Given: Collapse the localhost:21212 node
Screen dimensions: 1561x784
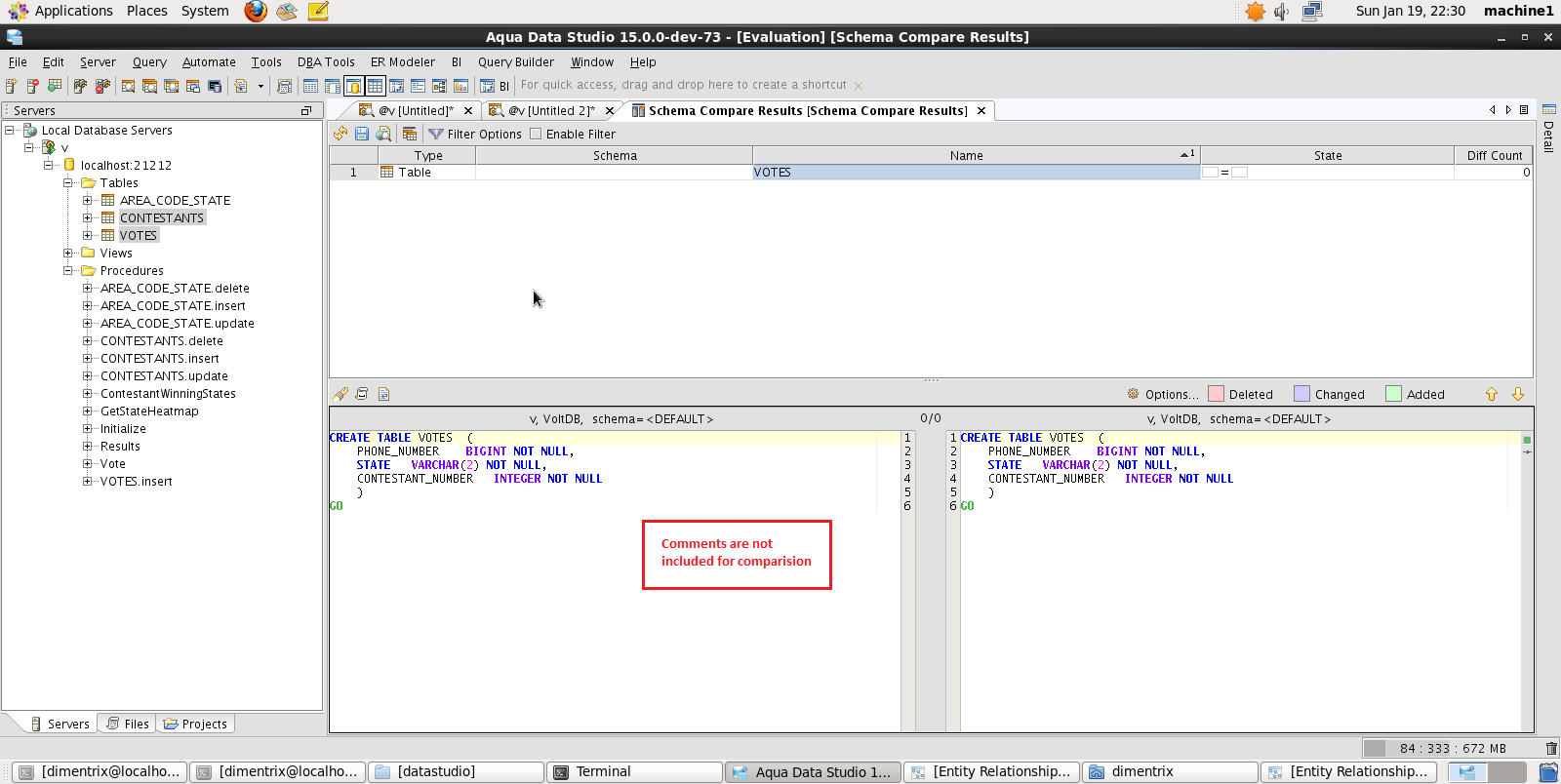Looking at the screenshot, I should tap(49, 165).
